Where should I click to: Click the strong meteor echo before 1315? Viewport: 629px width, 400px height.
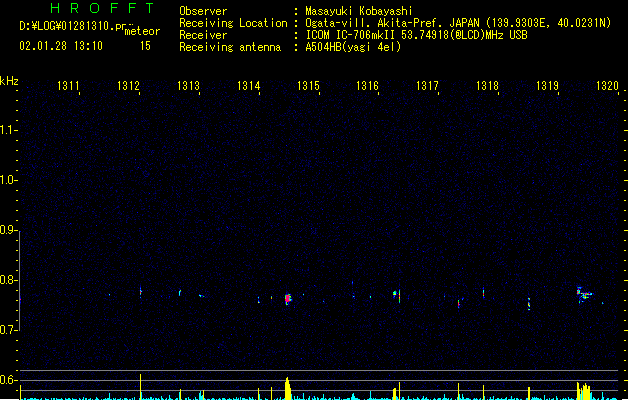pos(288,299)
